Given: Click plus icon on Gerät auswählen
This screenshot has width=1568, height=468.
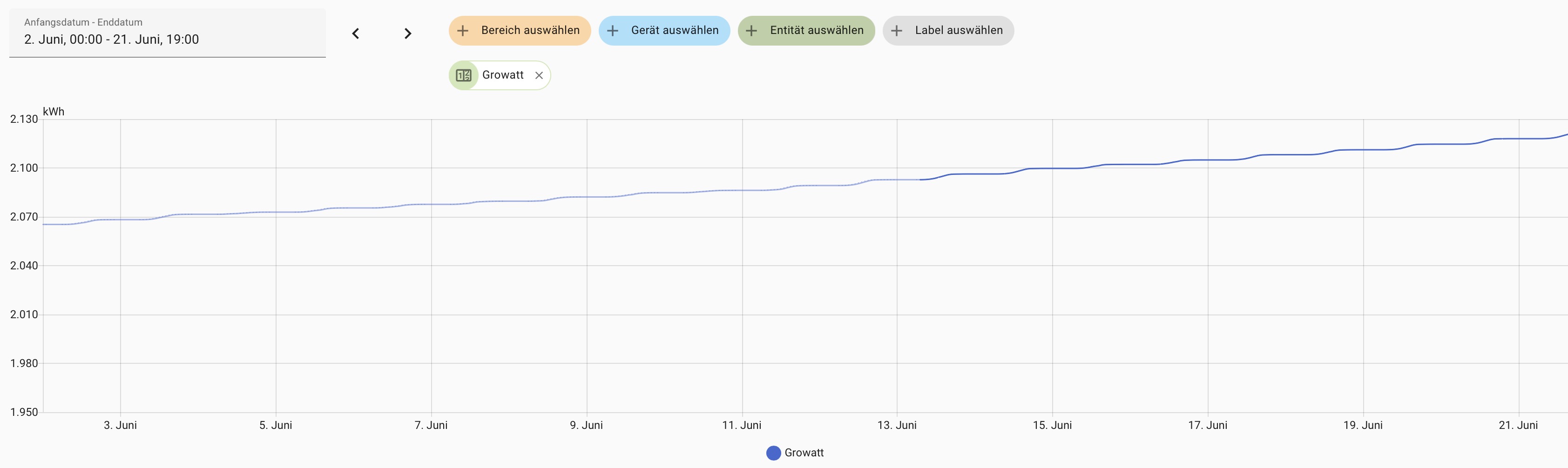Looking at the screenshot, I should click(612, 30).
